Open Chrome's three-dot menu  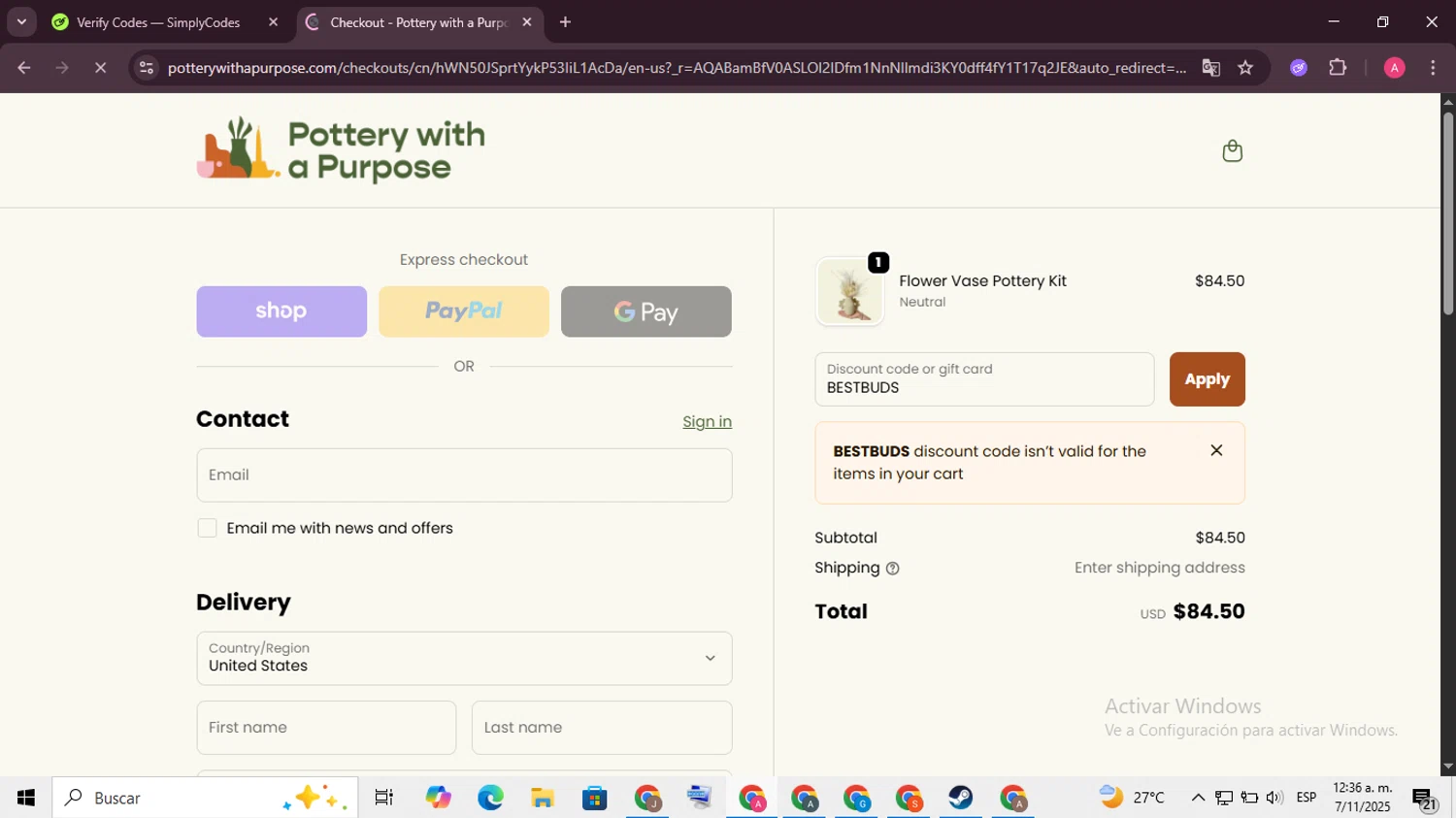click(x=1433, y=68)
